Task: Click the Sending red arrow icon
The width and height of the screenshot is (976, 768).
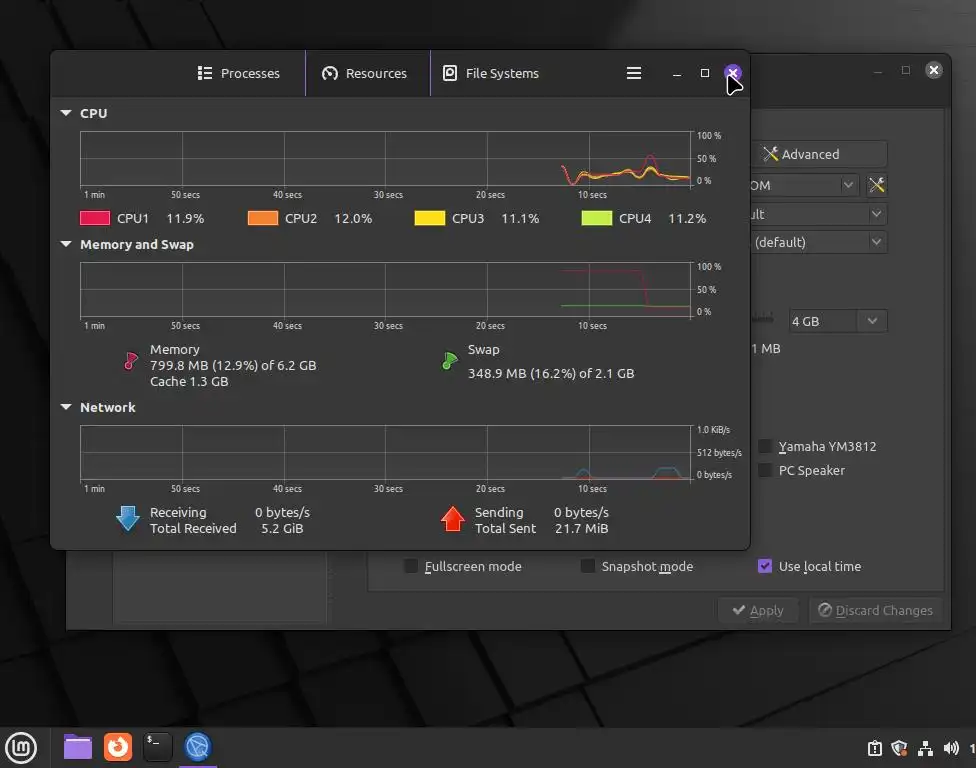Action: coord(453,518)
